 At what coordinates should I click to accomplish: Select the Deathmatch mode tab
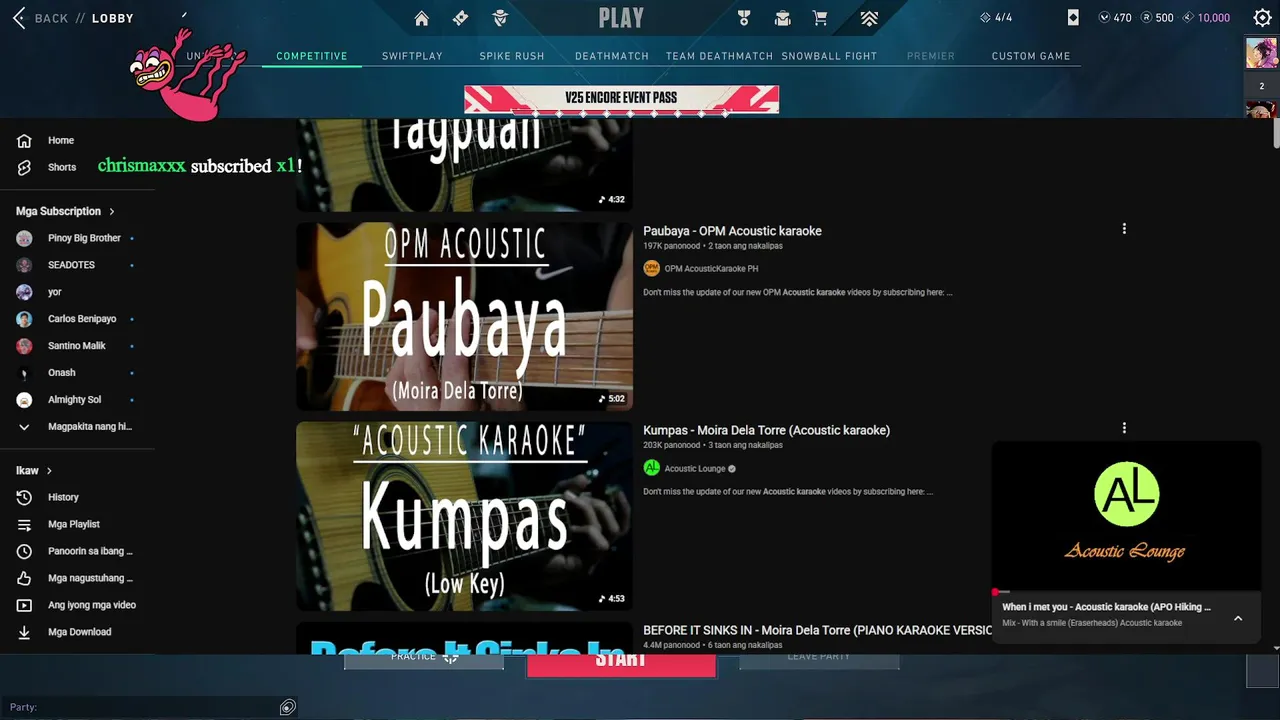click(x=612, y=56)
